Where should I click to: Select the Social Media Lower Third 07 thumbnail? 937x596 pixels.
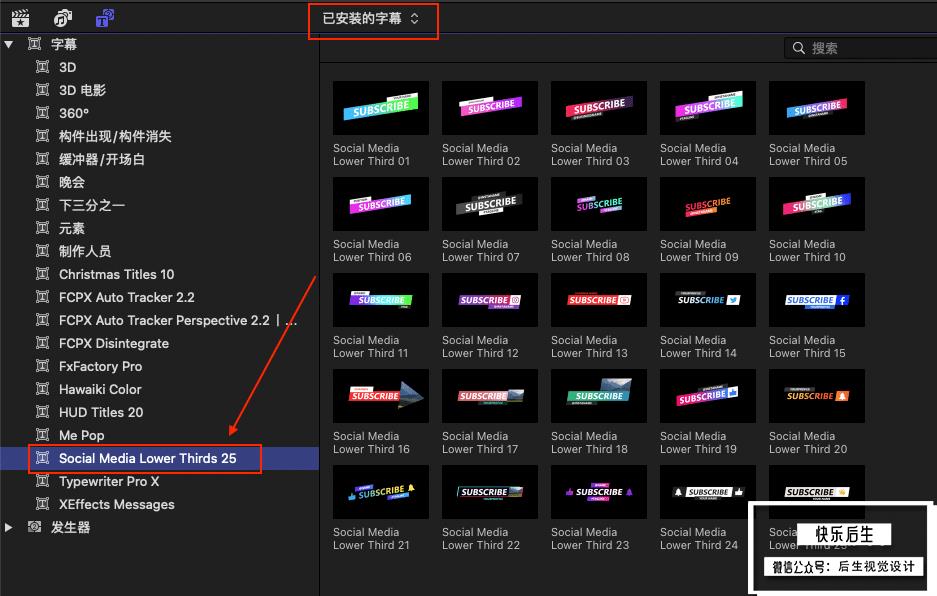coord(490,204)
